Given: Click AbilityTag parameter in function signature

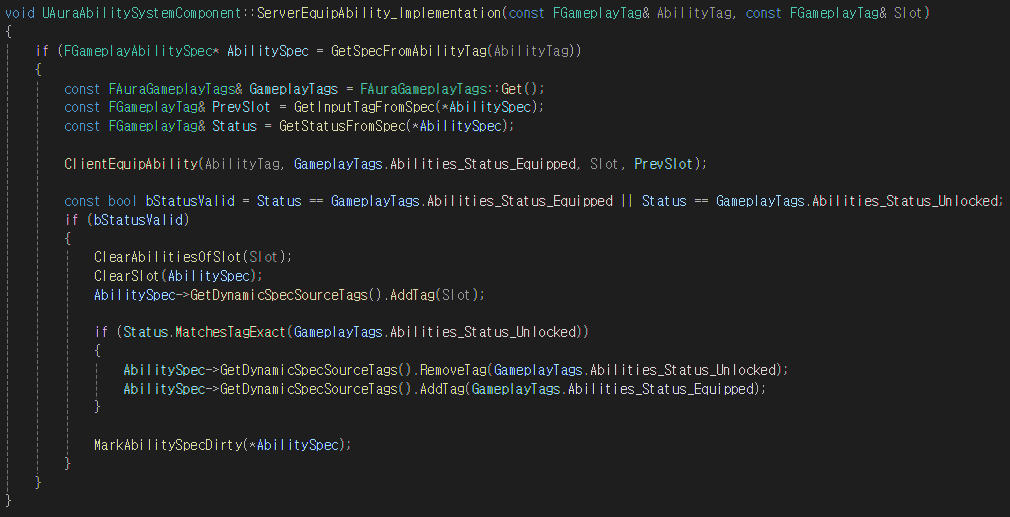Looking at the screenshot, I should 694,13.
